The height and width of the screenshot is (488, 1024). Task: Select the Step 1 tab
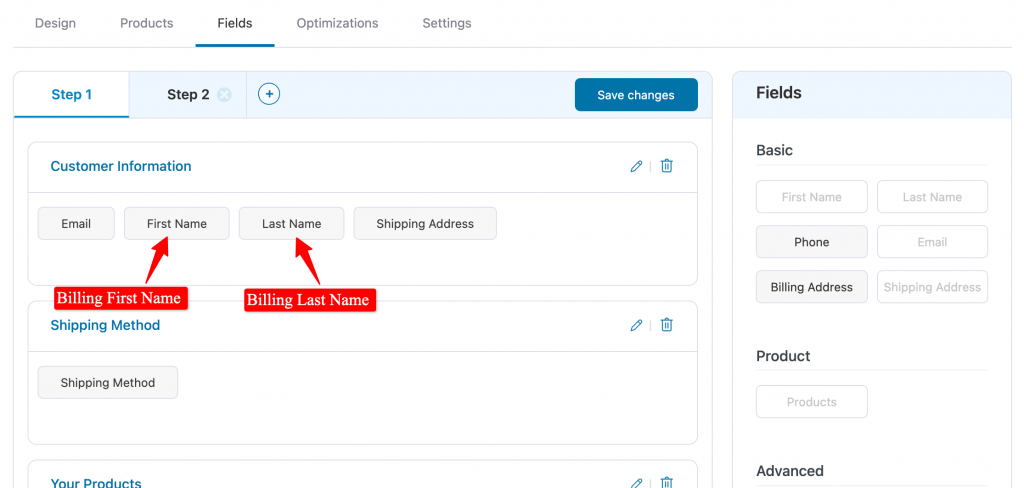(72, 95)
